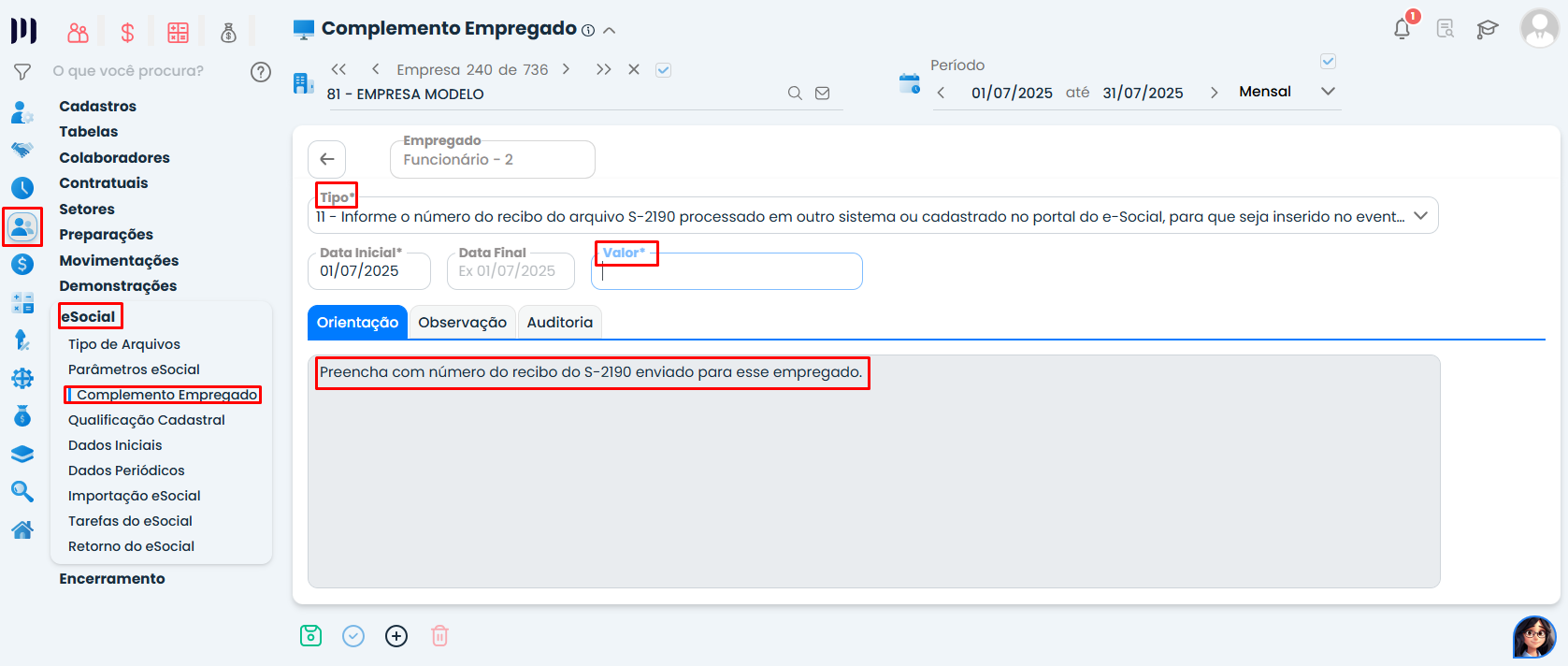Open the red calculator grid icon in top bar
The width and height of the screenshot is (1568, 666).
pyautogui.click(x=178, y=33)
